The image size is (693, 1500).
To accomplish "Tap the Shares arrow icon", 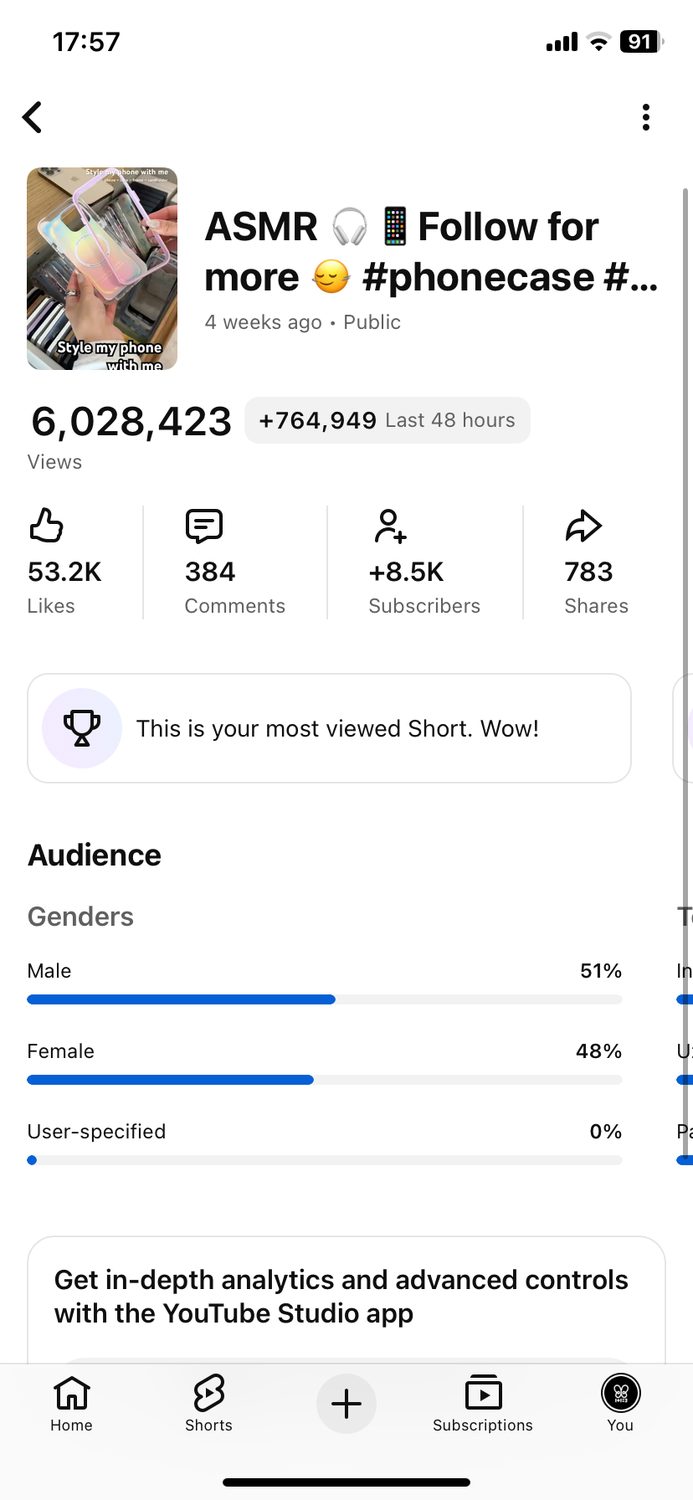I will click(583, 526).
